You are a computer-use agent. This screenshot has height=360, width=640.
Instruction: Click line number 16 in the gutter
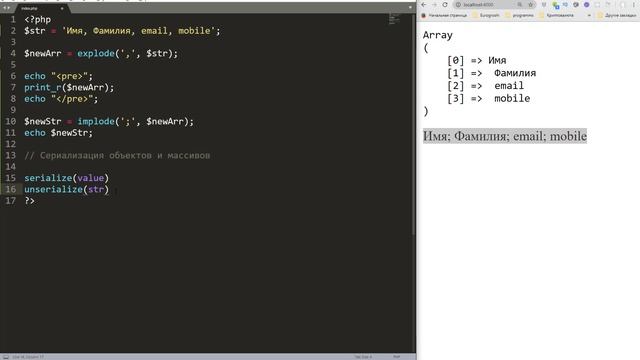10,189
